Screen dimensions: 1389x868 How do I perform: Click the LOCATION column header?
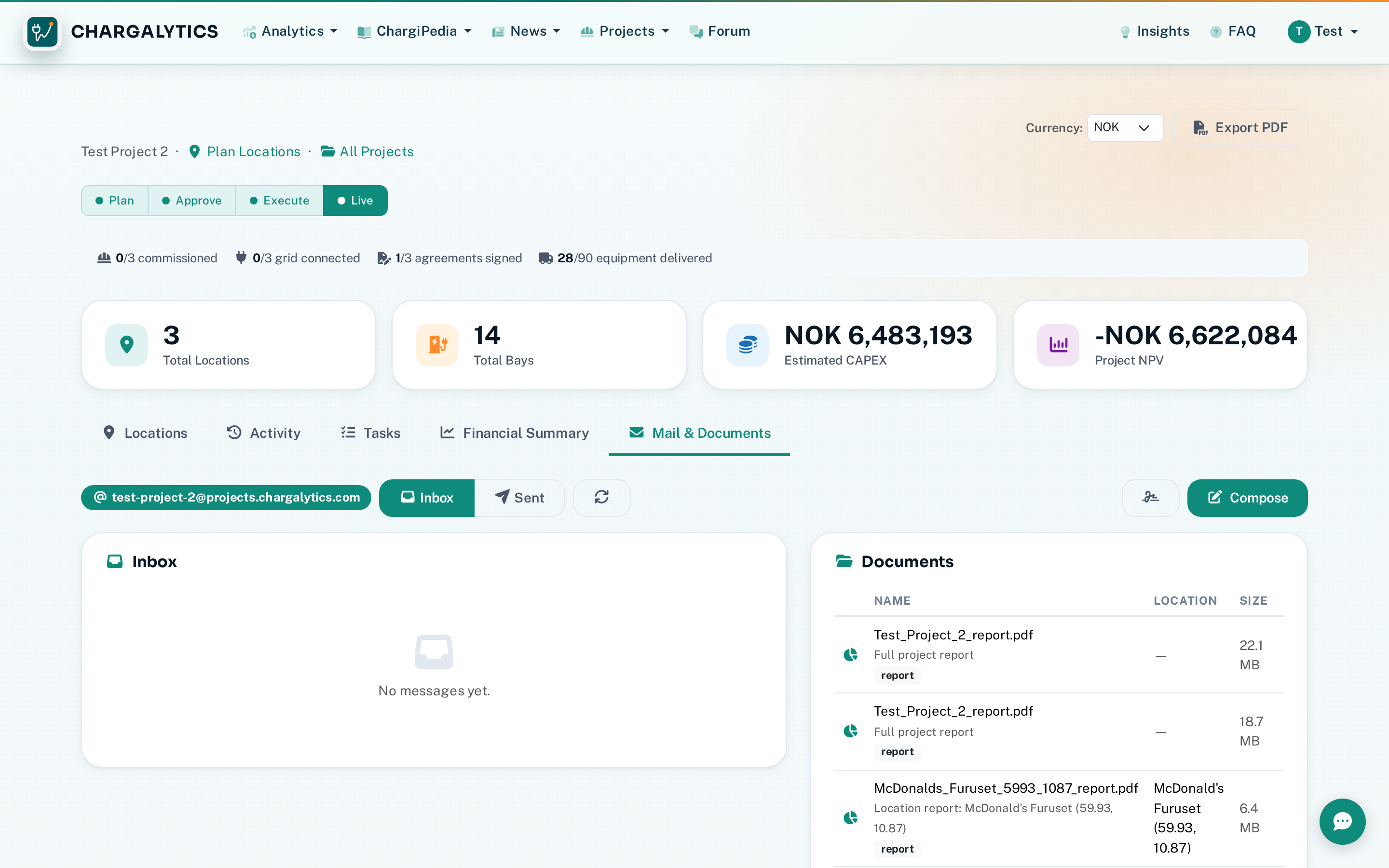[x=1185, y=600]
